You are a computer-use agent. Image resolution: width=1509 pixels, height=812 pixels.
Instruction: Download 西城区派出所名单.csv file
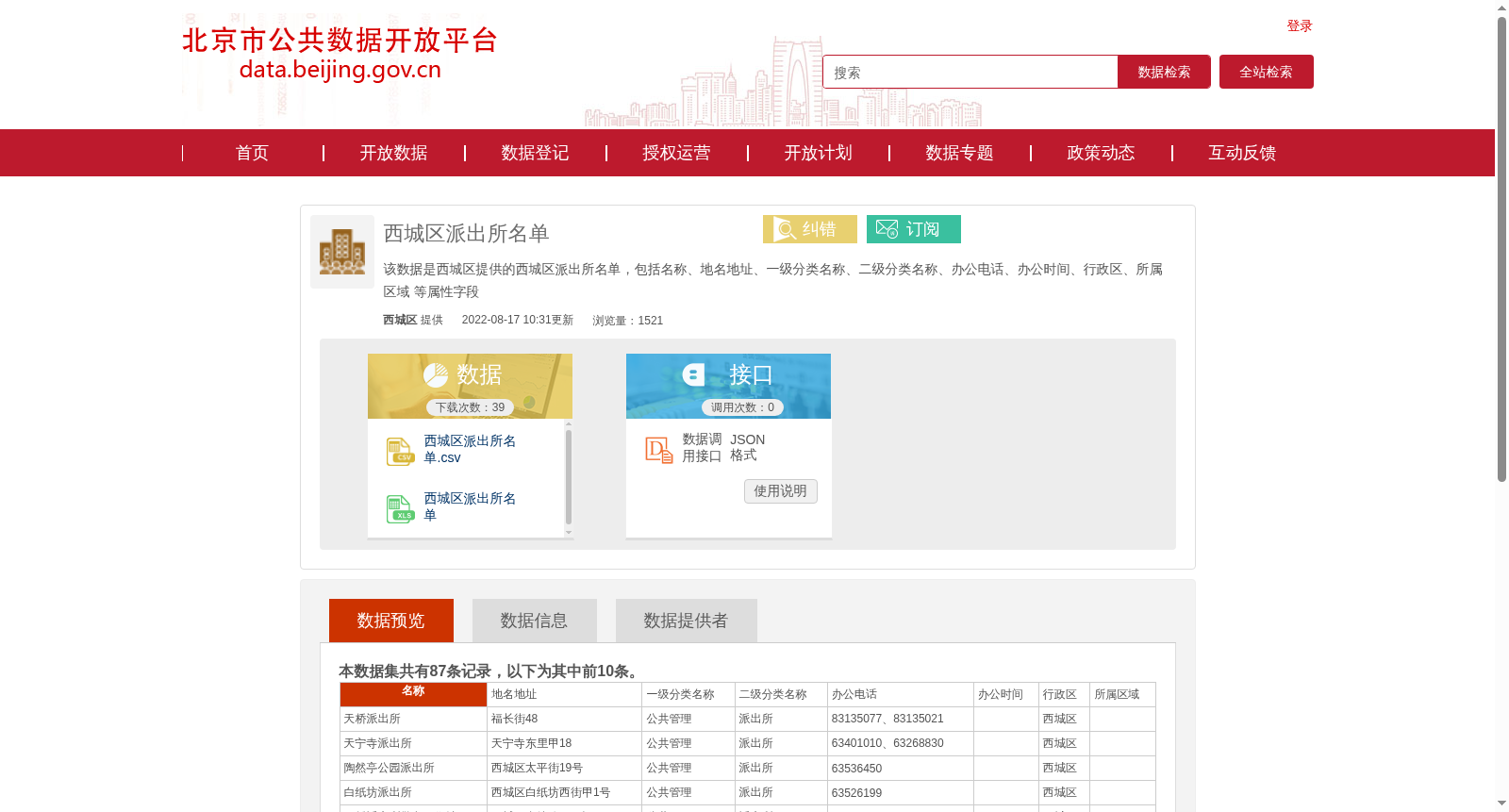470,450
